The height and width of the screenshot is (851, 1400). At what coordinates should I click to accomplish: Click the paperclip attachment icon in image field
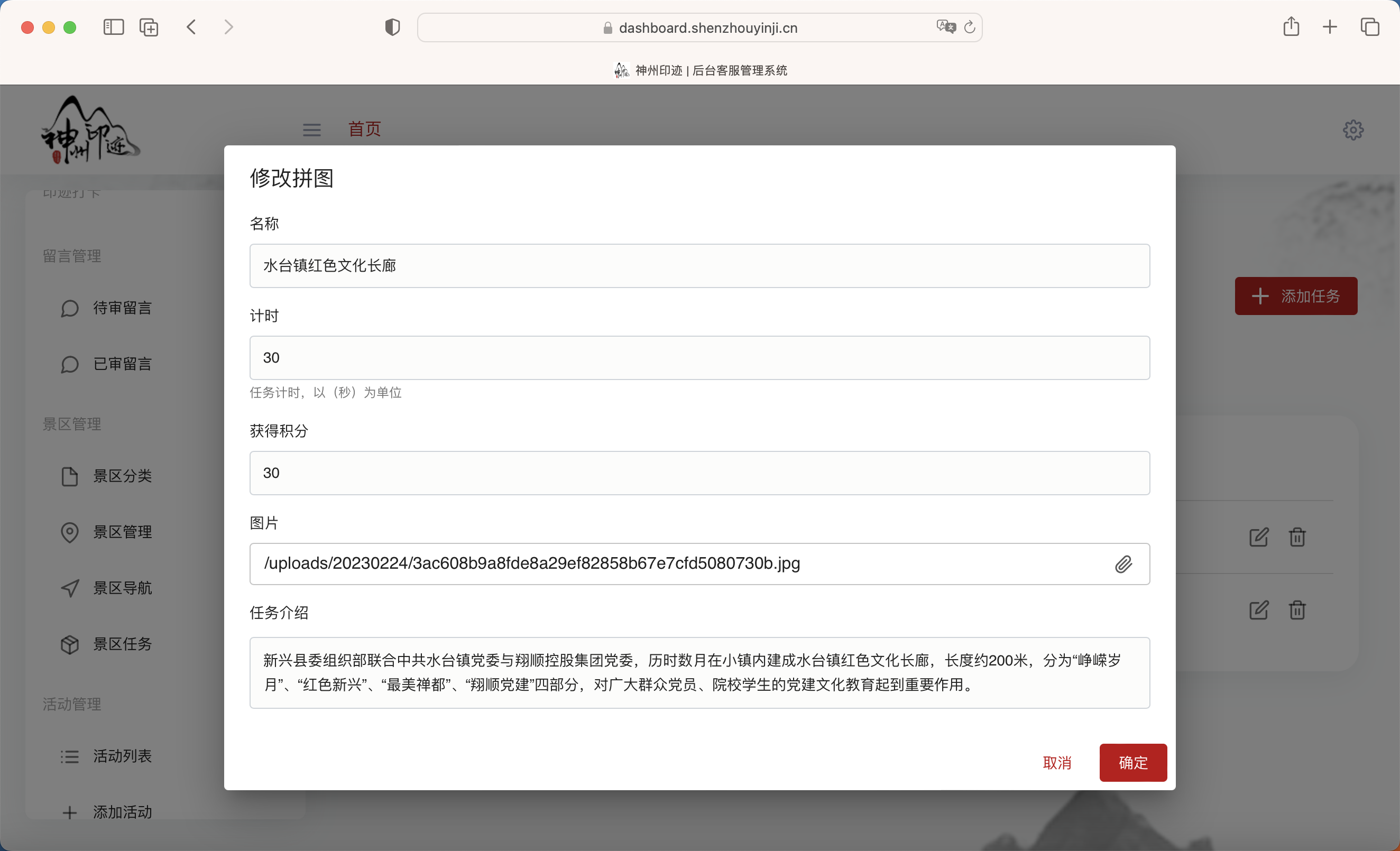coord(1123,564)
